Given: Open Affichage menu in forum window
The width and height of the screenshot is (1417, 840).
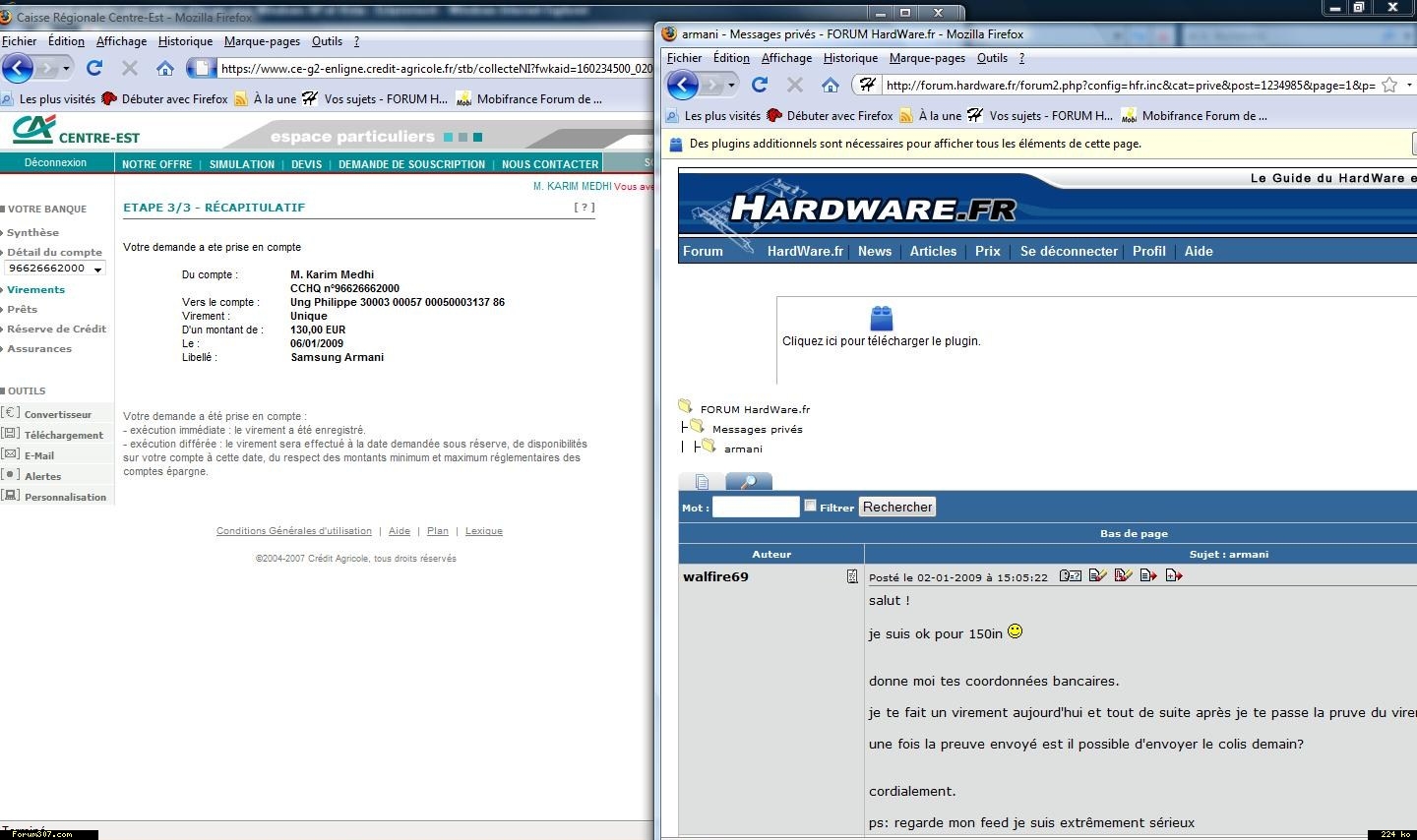Looking at the screenshot, I should pos(786,58).
